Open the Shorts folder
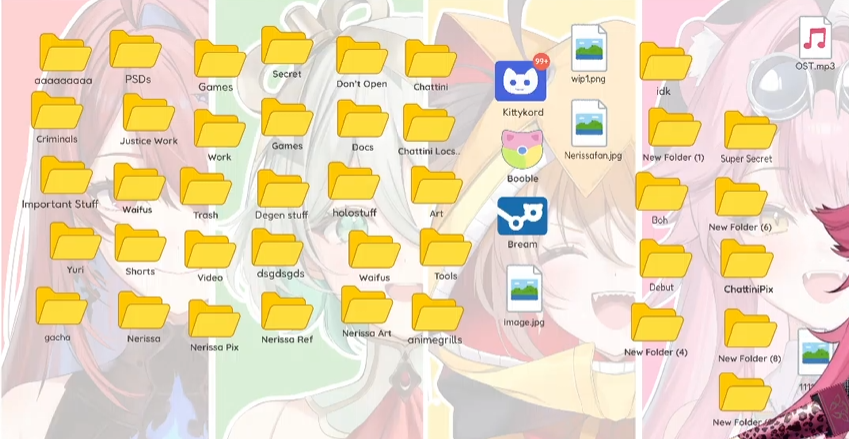The width and height of the screenshot is (849, 439). pos(140,243)
